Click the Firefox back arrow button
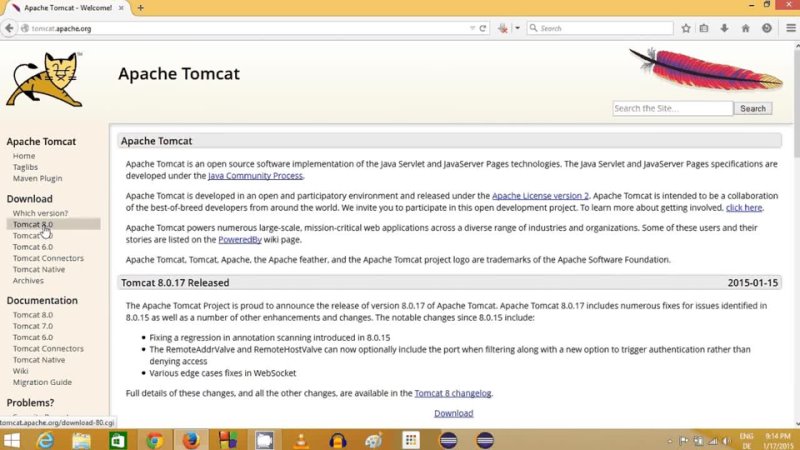This screenshot has height=450, width=800. pyautogui.click(x=9, y=29)
